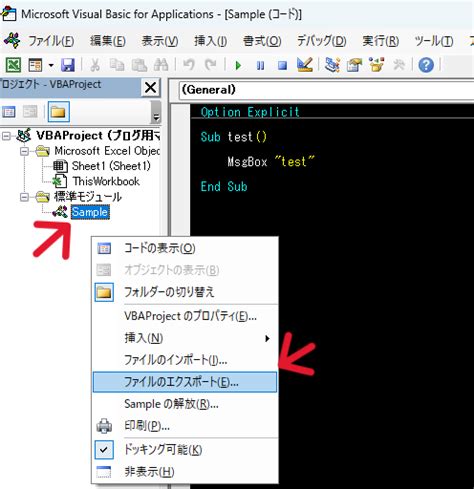Open the ツール(T) menu
Image resolution: width=474 pixels, height=489 pixels.
(x=434, y=41)
